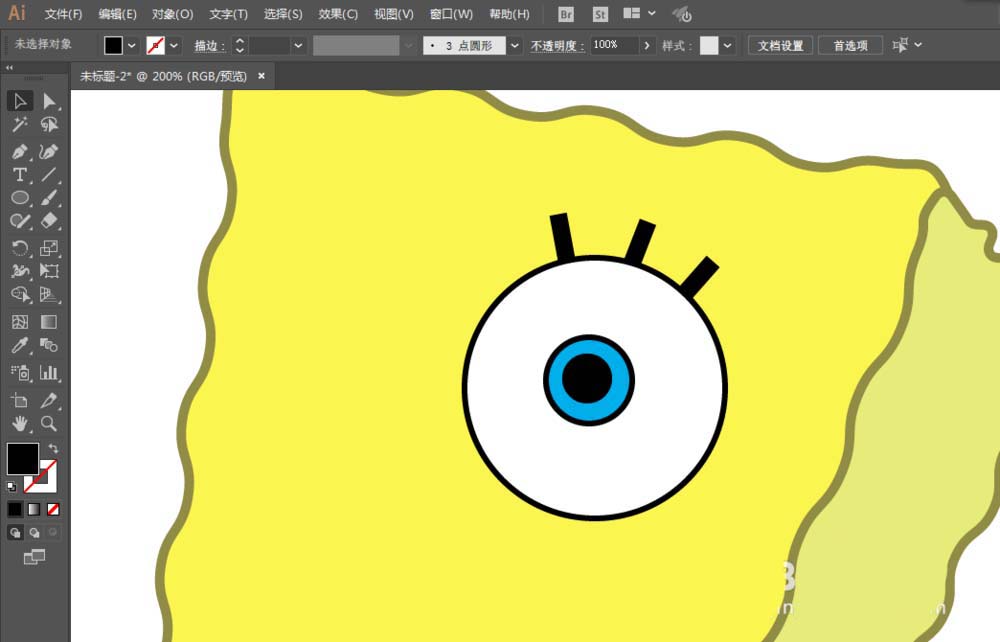Click the opacity 100% input field
The image size is (1000, 642).
click(614, 45)
